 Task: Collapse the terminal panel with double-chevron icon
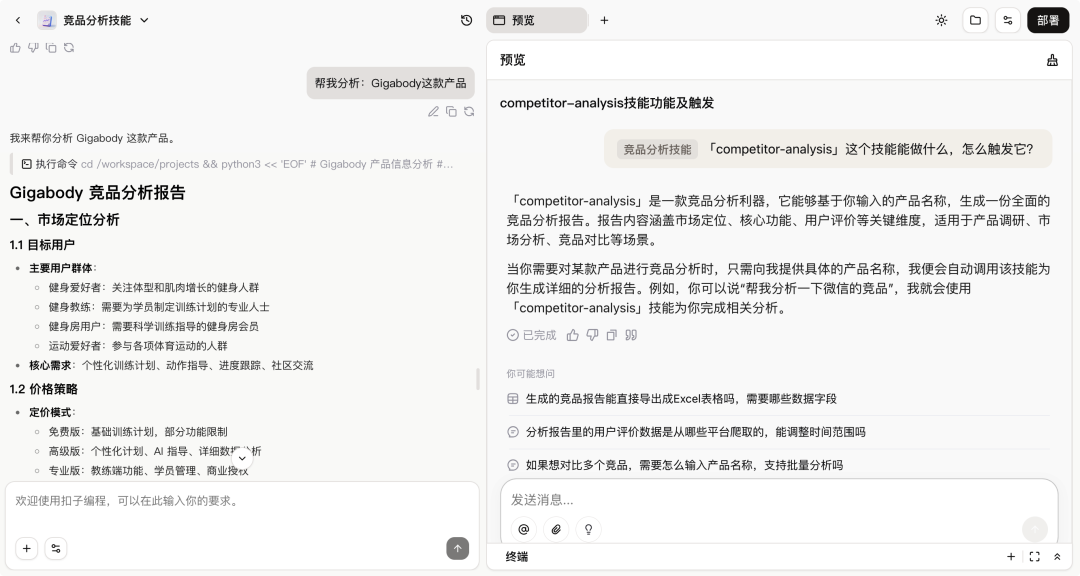click(x=1057, y=557)
